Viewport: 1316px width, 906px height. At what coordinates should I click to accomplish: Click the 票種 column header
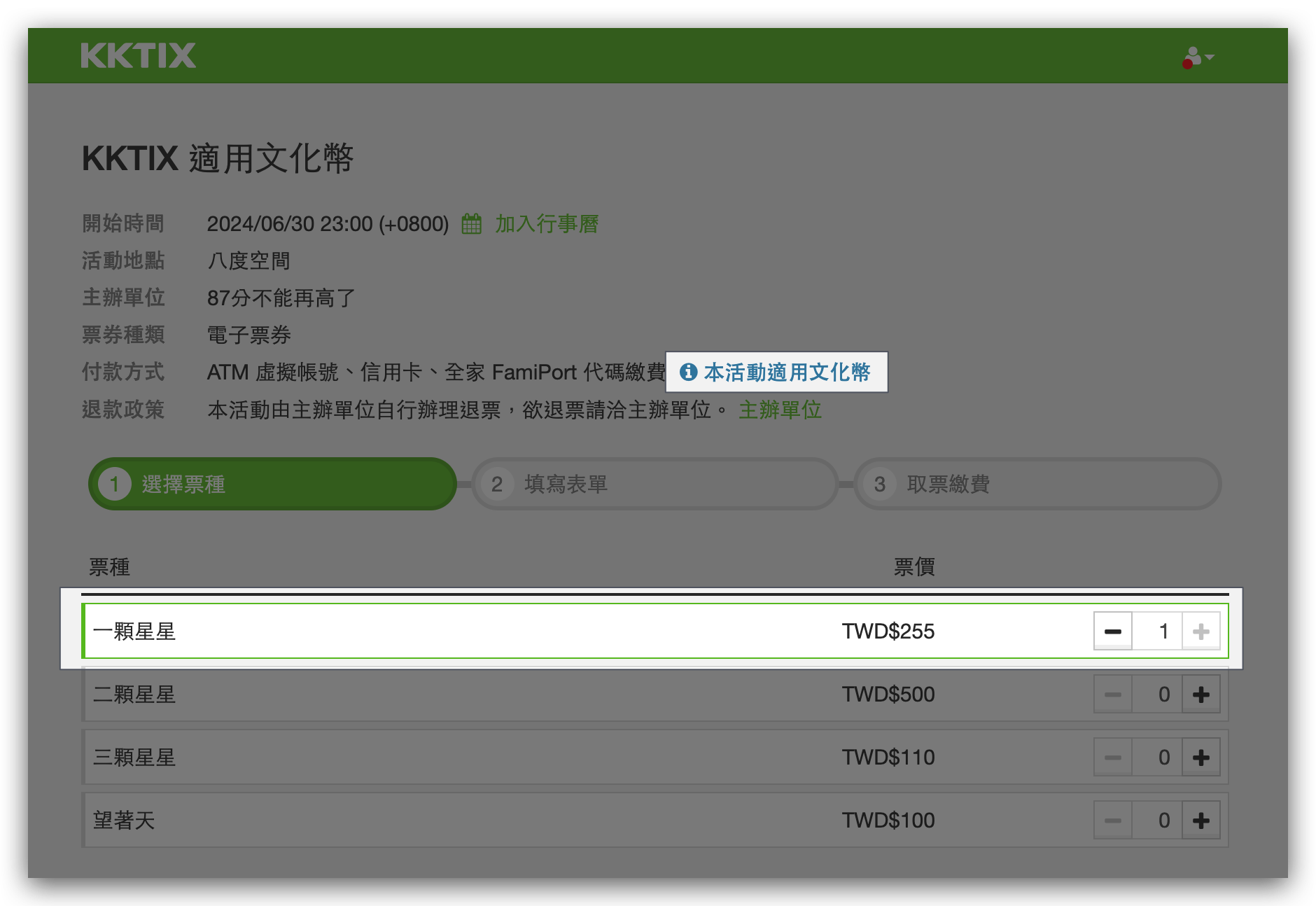tap(109, 566)
